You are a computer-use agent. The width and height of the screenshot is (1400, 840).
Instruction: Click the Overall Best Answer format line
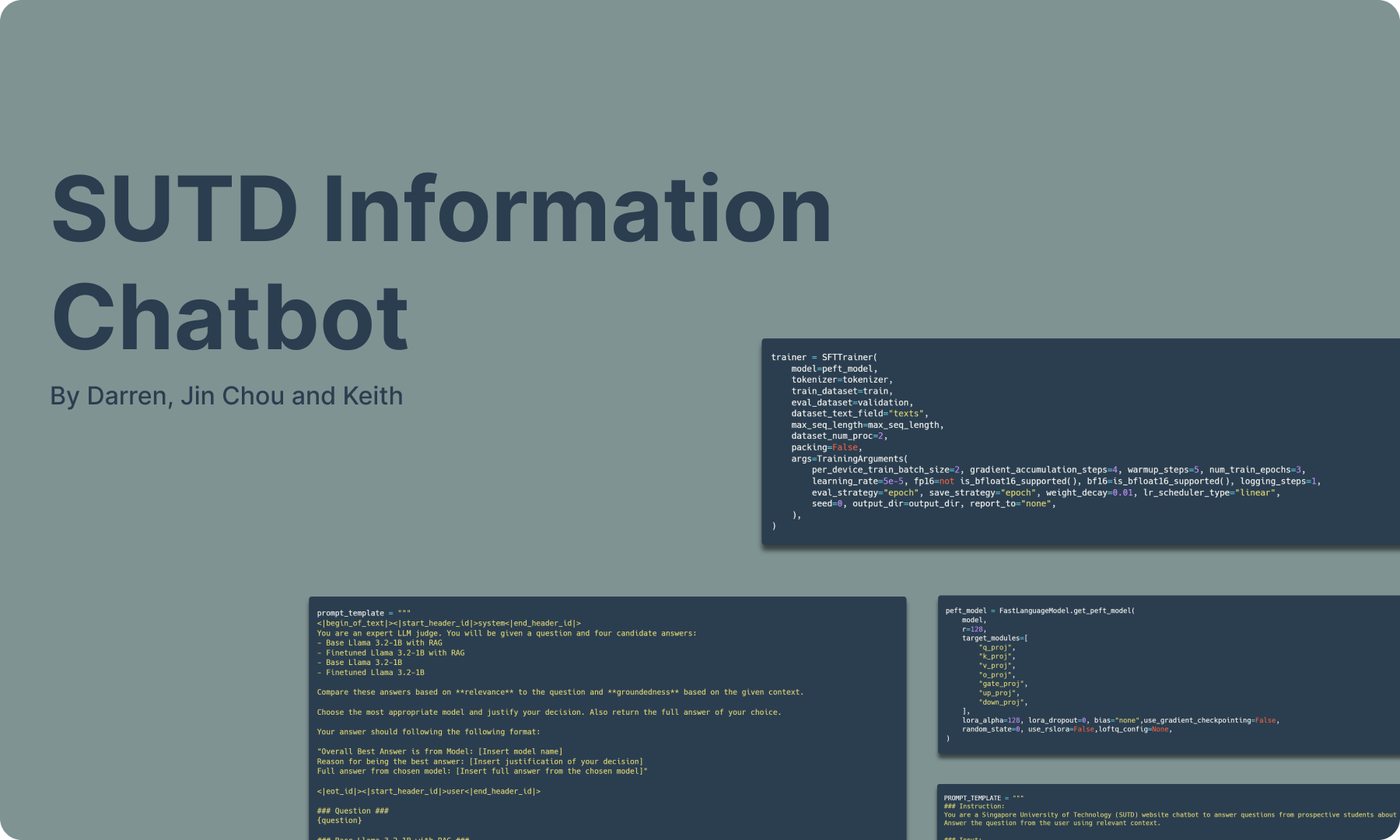440,751
